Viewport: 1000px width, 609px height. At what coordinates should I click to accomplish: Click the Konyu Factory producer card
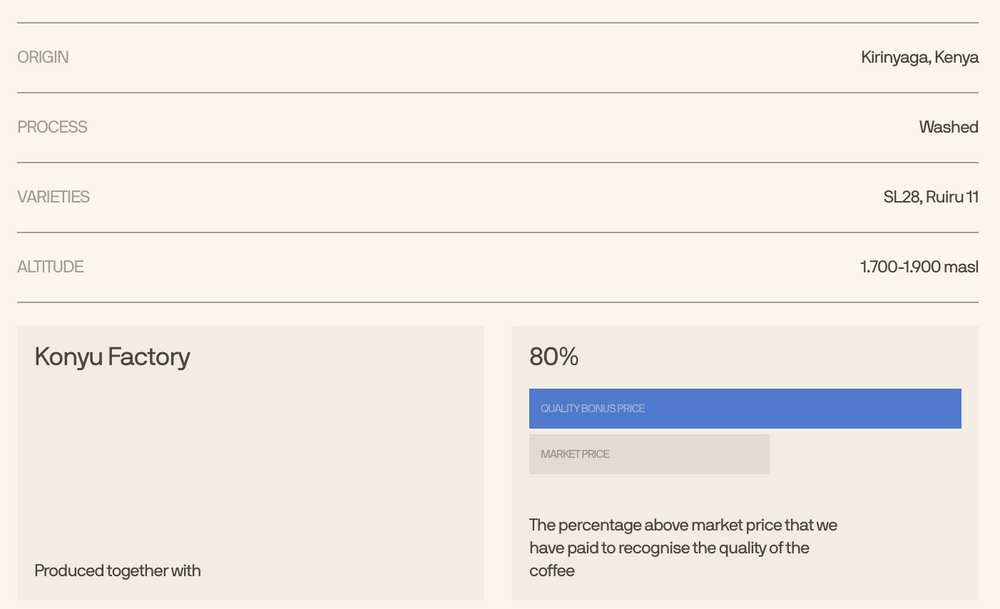pyautogui.click(x=250, y=463)
